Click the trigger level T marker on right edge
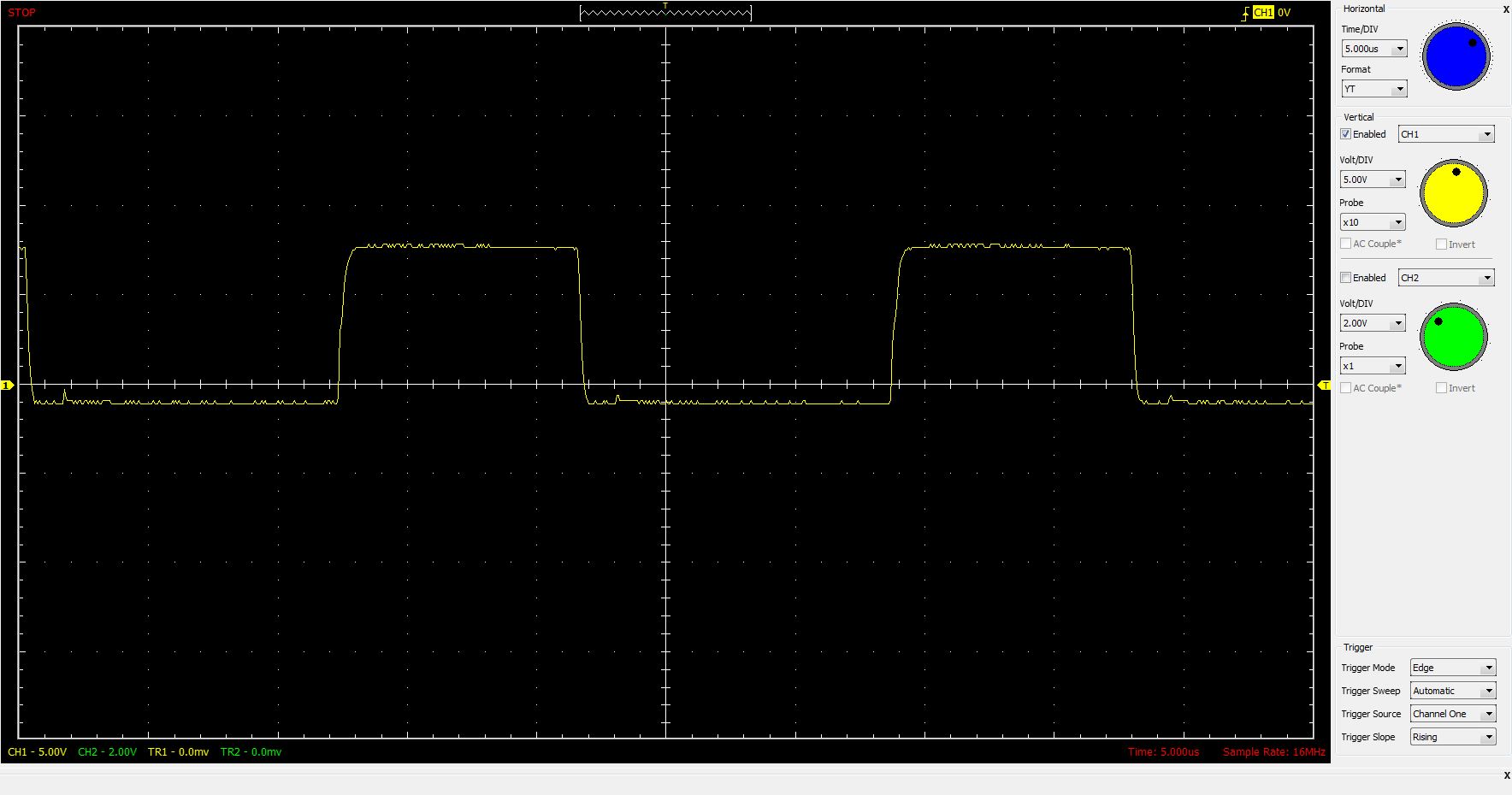Screen dimensions: 1512x795 click(x=1324, y=386)
